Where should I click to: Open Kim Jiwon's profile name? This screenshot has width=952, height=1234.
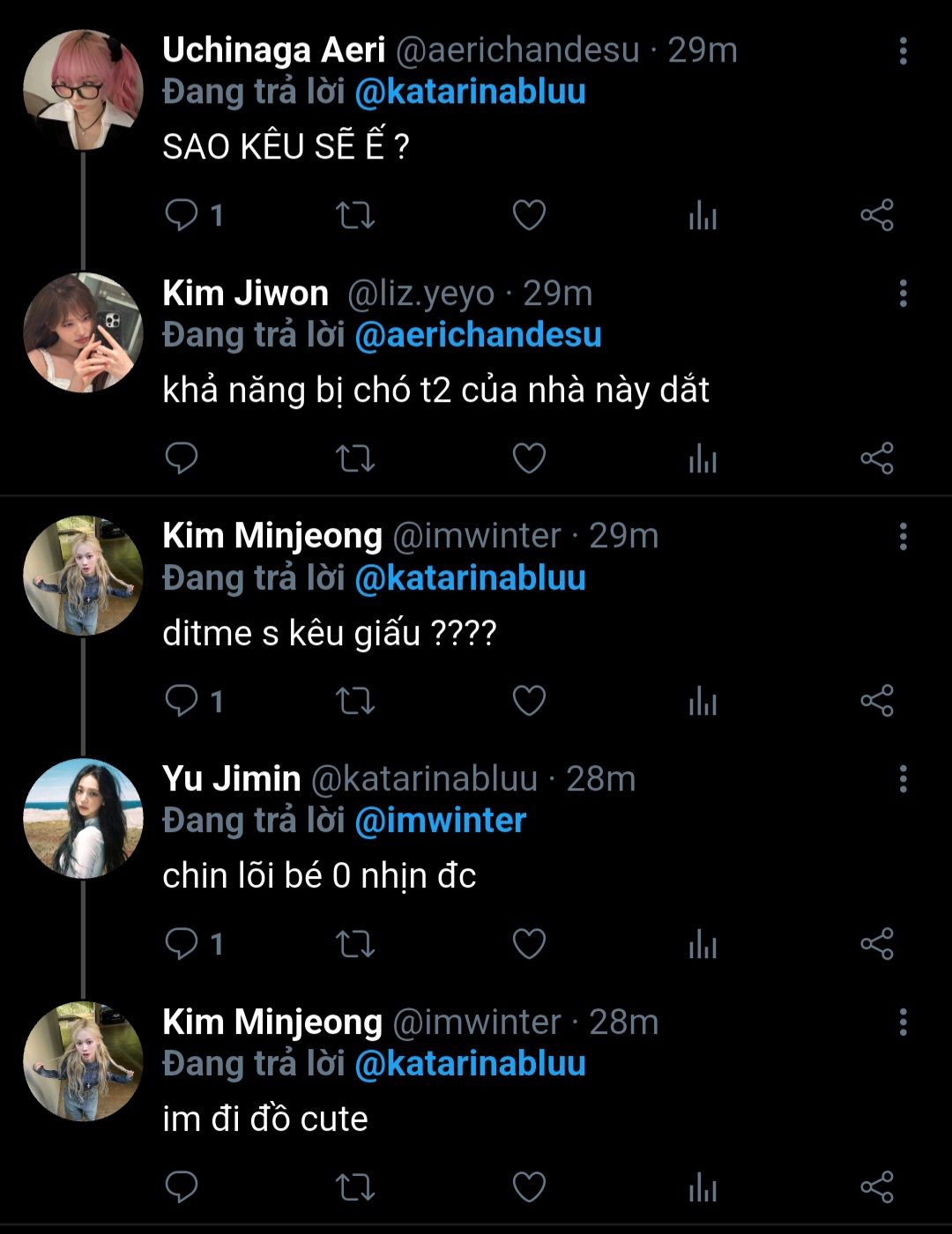(x=245, y=294)
